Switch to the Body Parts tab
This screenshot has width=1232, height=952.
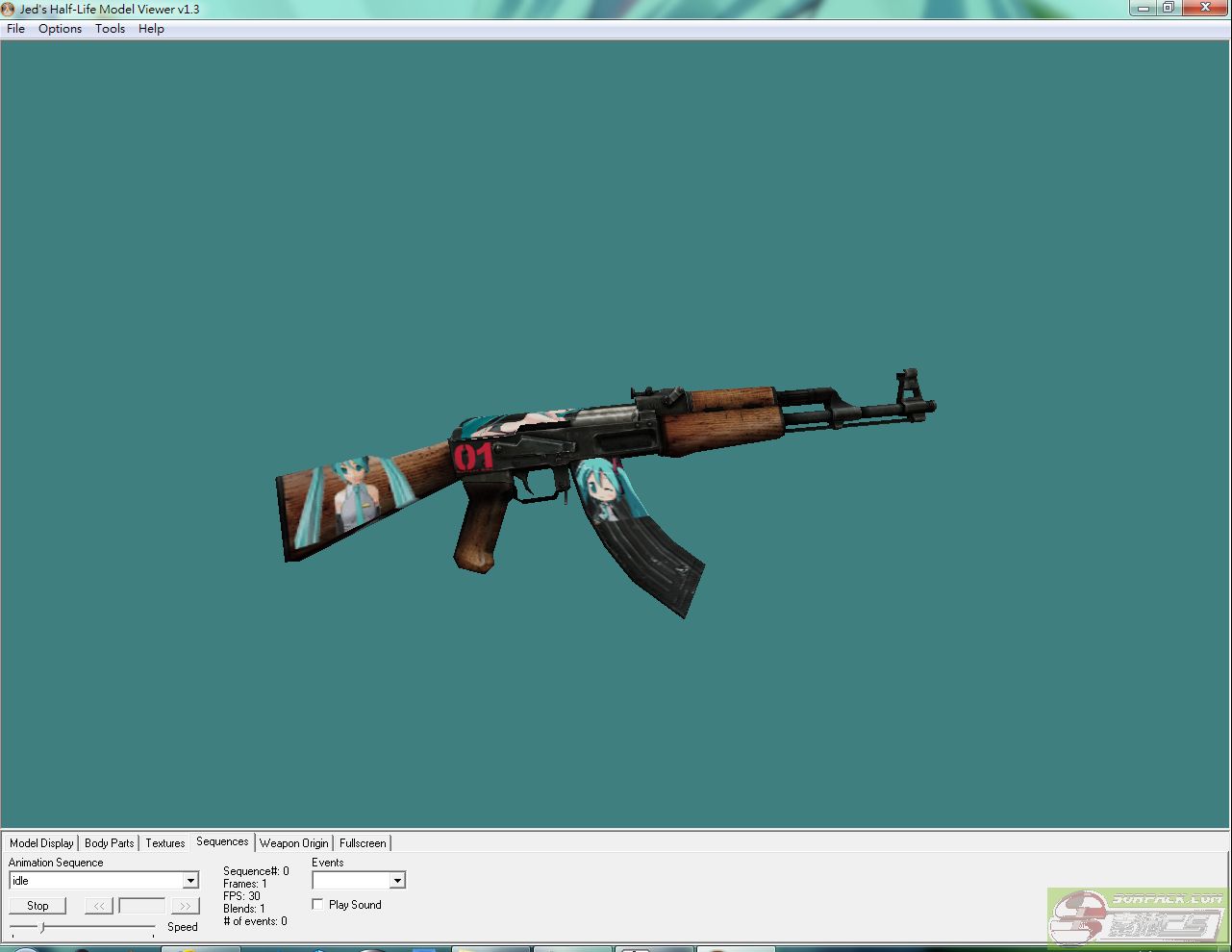(x=109, y=843)
